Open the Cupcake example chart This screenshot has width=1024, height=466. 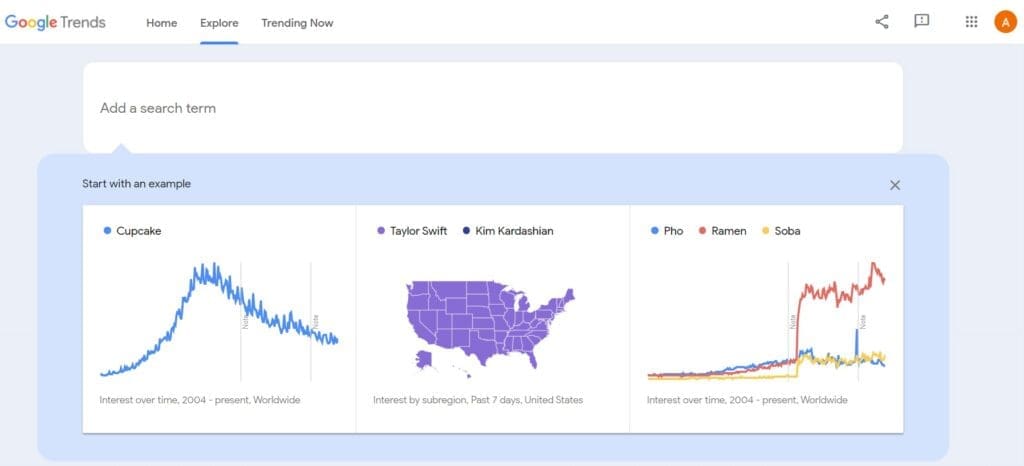coord(219,318)
